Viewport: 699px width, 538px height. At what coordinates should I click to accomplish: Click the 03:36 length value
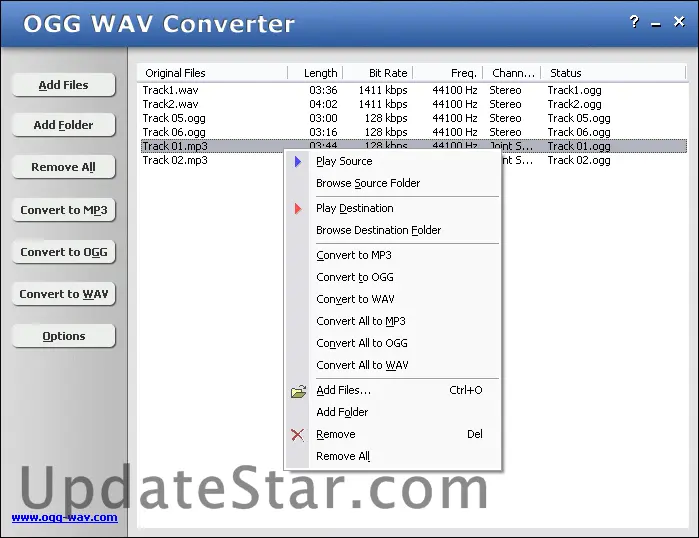[323, 90]
